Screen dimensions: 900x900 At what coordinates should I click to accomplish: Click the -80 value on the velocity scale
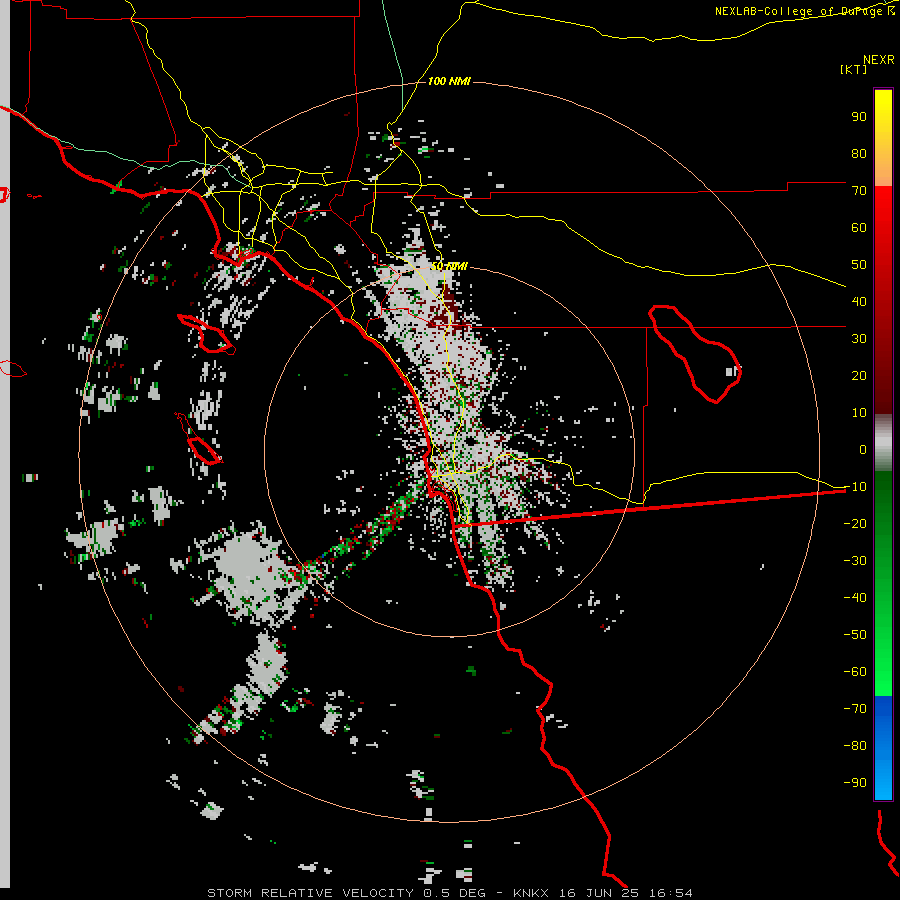855,746
